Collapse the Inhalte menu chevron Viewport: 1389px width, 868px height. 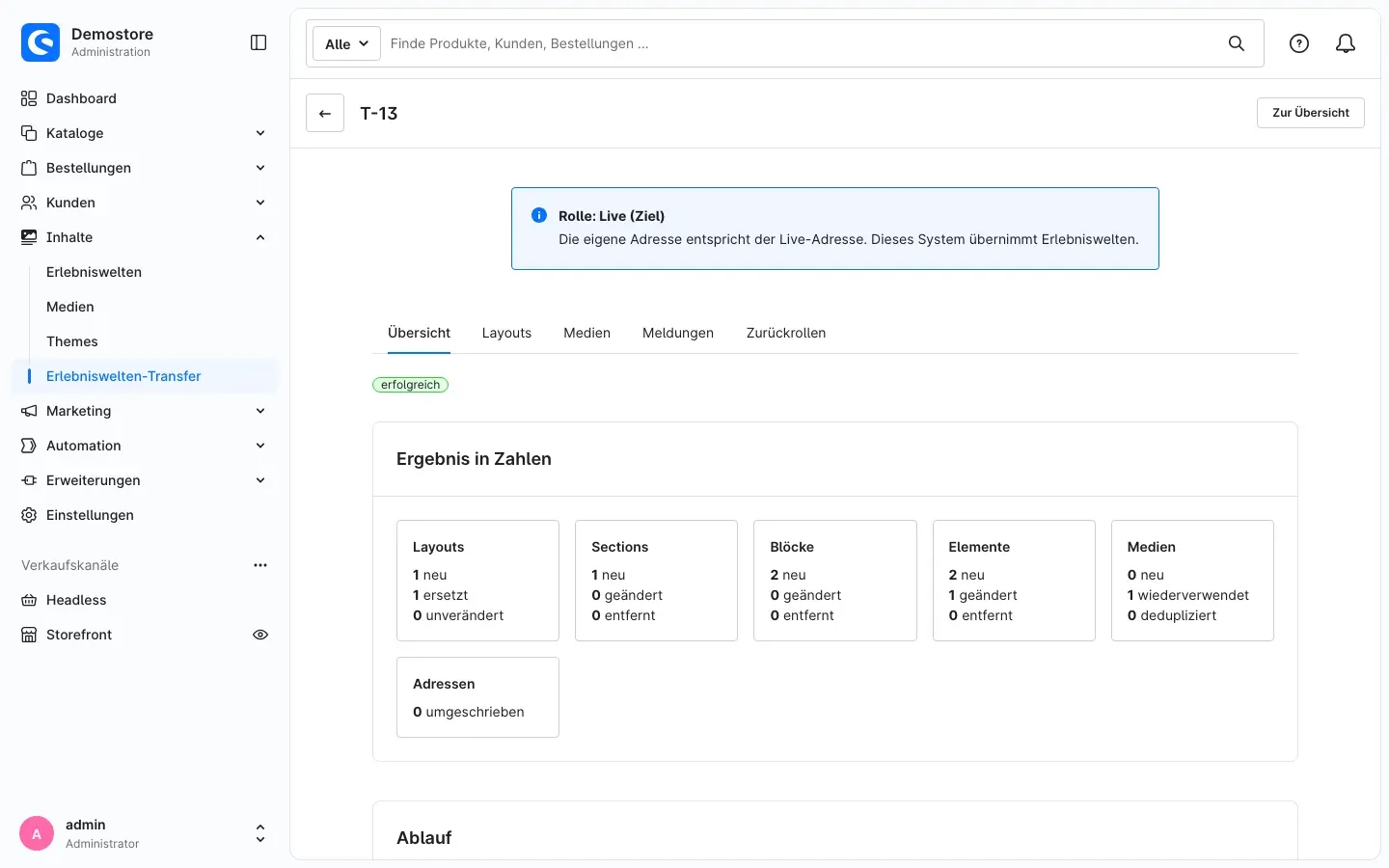click(260, 237)
